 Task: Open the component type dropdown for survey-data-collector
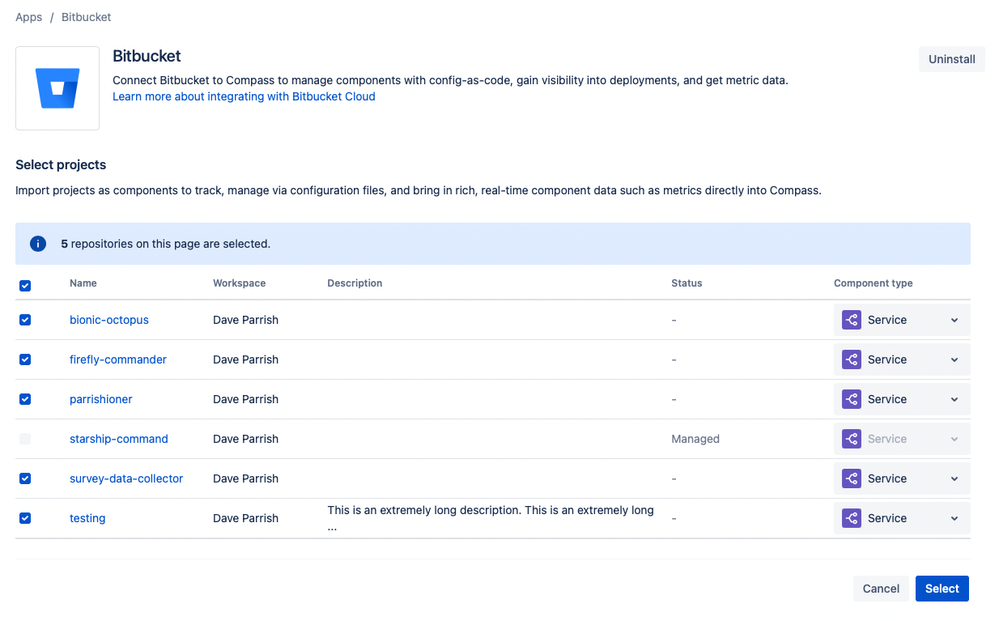(902, 478)
